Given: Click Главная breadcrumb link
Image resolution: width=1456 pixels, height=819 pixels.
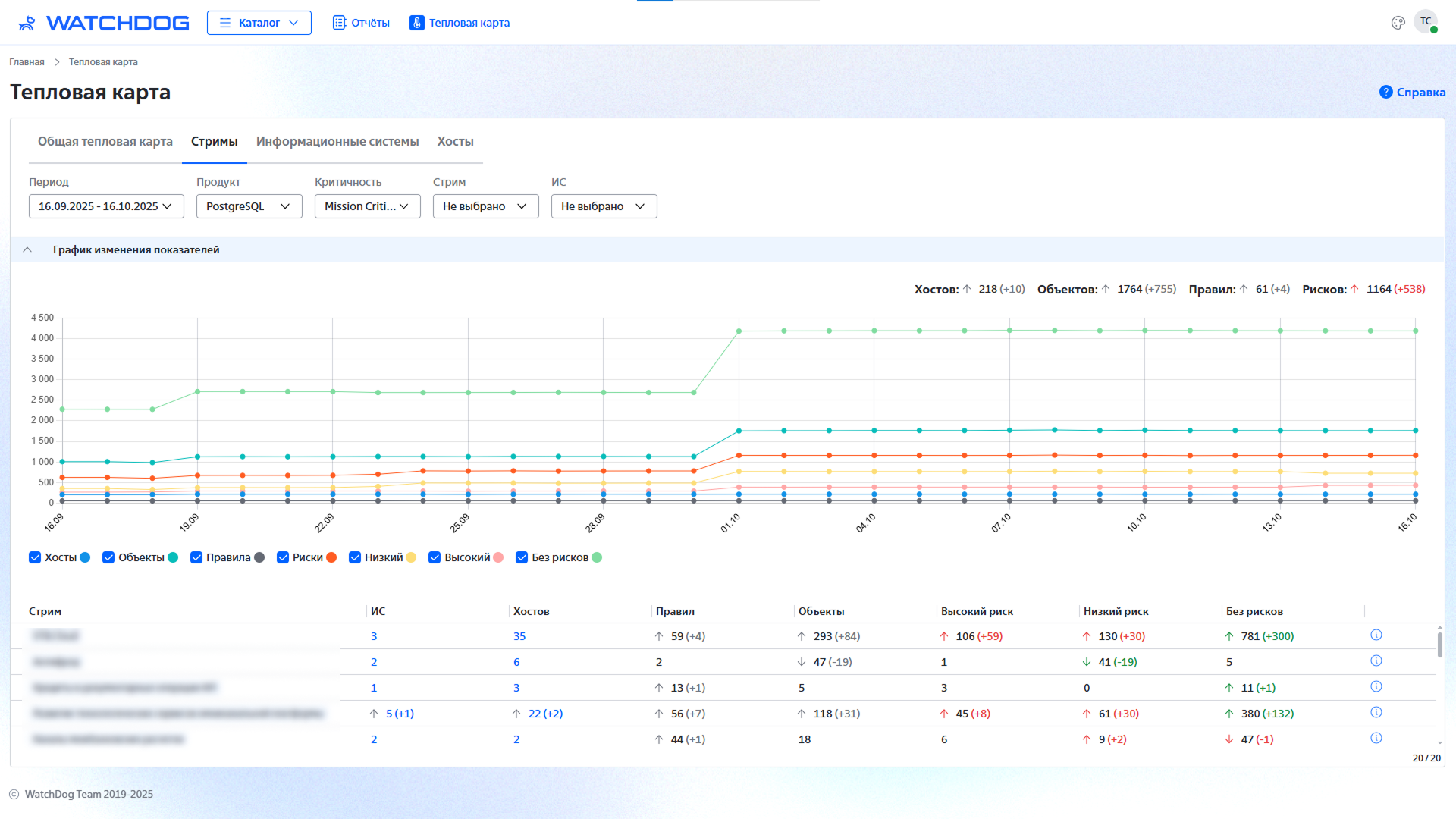Looking at the screenshot, I should (x=27, y=62).
